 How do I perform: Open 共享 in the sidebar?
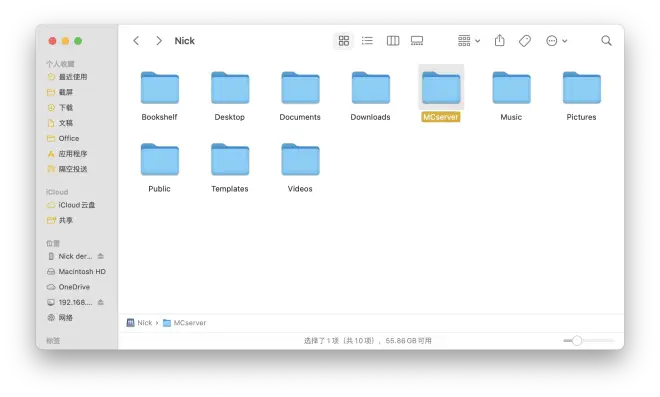[60, 220]
